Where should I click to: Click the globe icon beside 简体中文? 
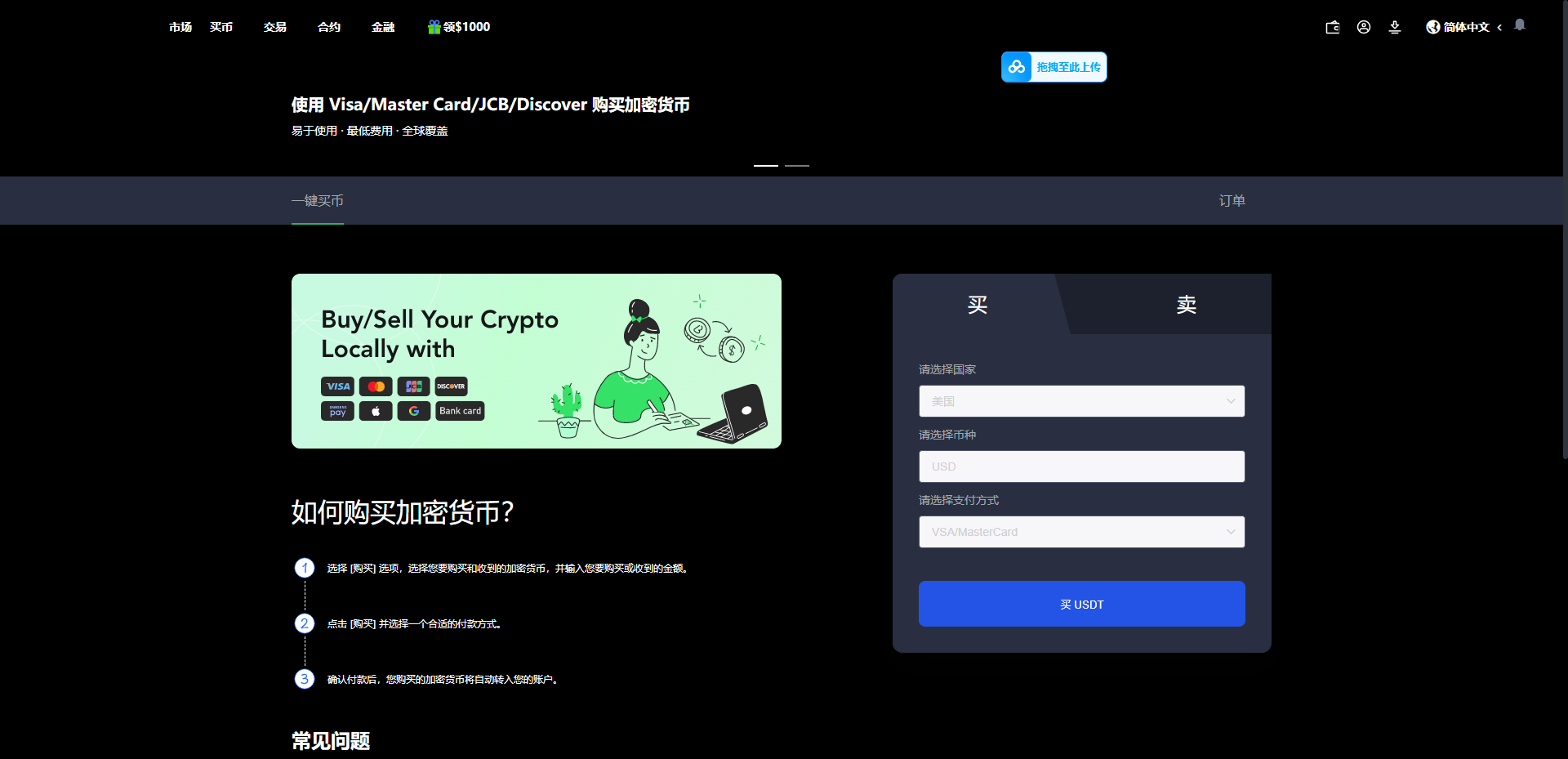(x=1432, y=27)
